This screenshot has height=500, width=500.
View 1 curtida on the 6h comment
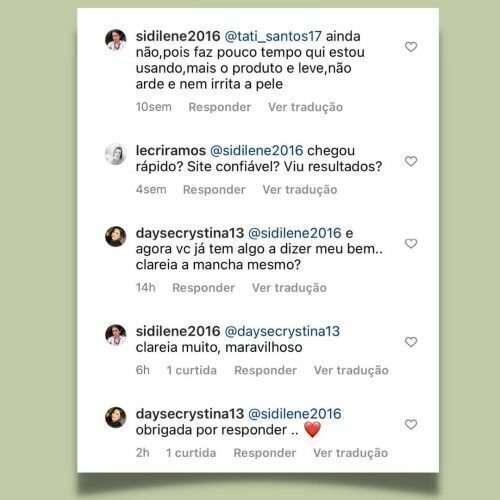coord(192,370)
